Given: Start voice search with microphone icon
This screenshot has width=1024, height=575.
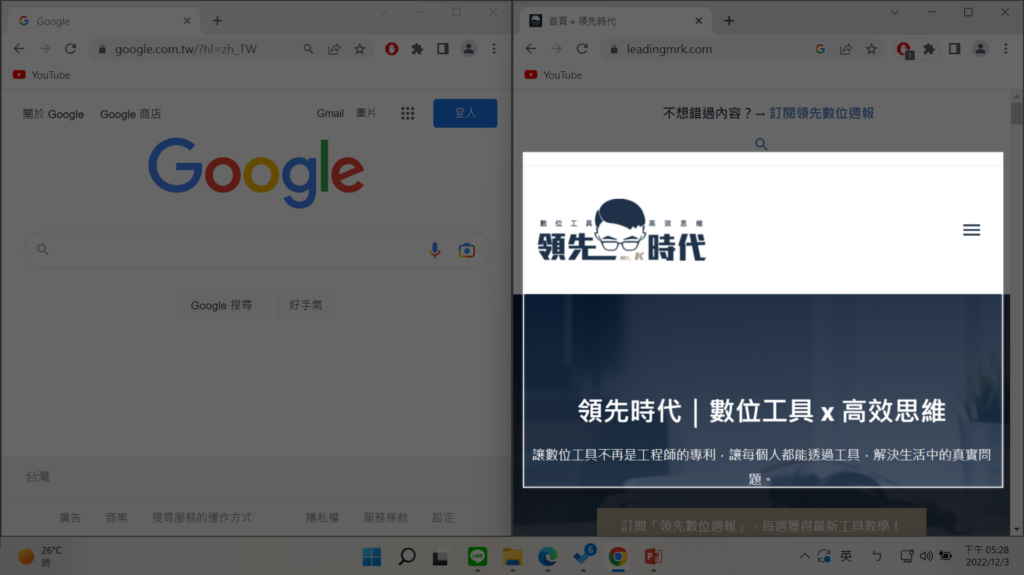Looking at the screenshot, I should pyautogui.click(x=435, y=250).
